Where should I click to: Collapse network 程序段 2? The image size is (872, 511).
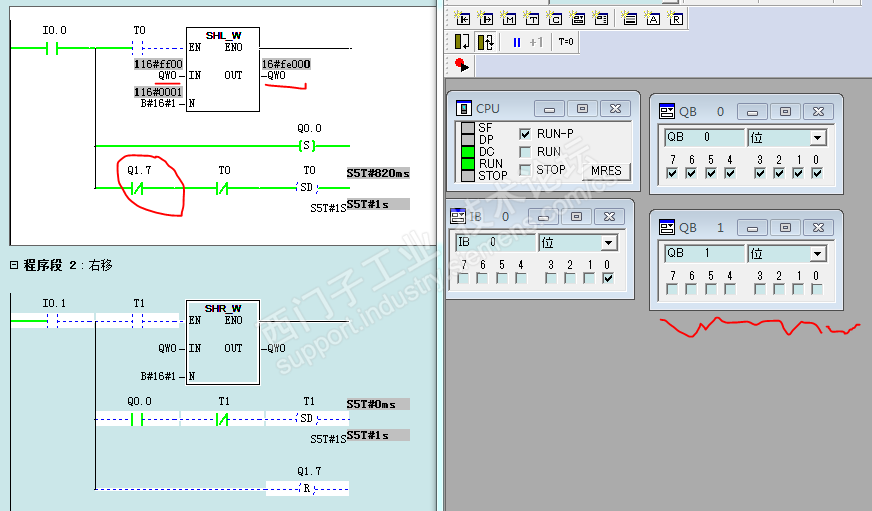click(x=14, y=265)
